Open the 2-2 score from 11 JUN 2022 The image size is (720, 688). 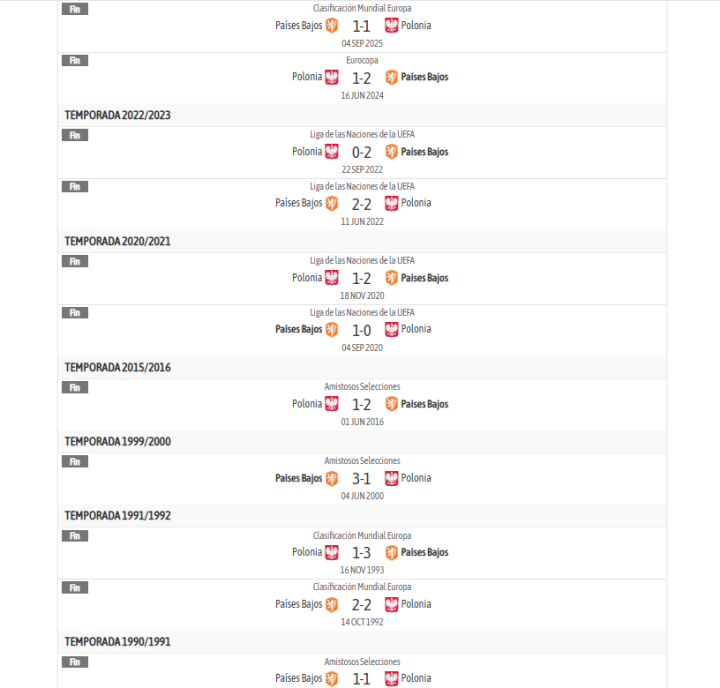coord(361,203)
